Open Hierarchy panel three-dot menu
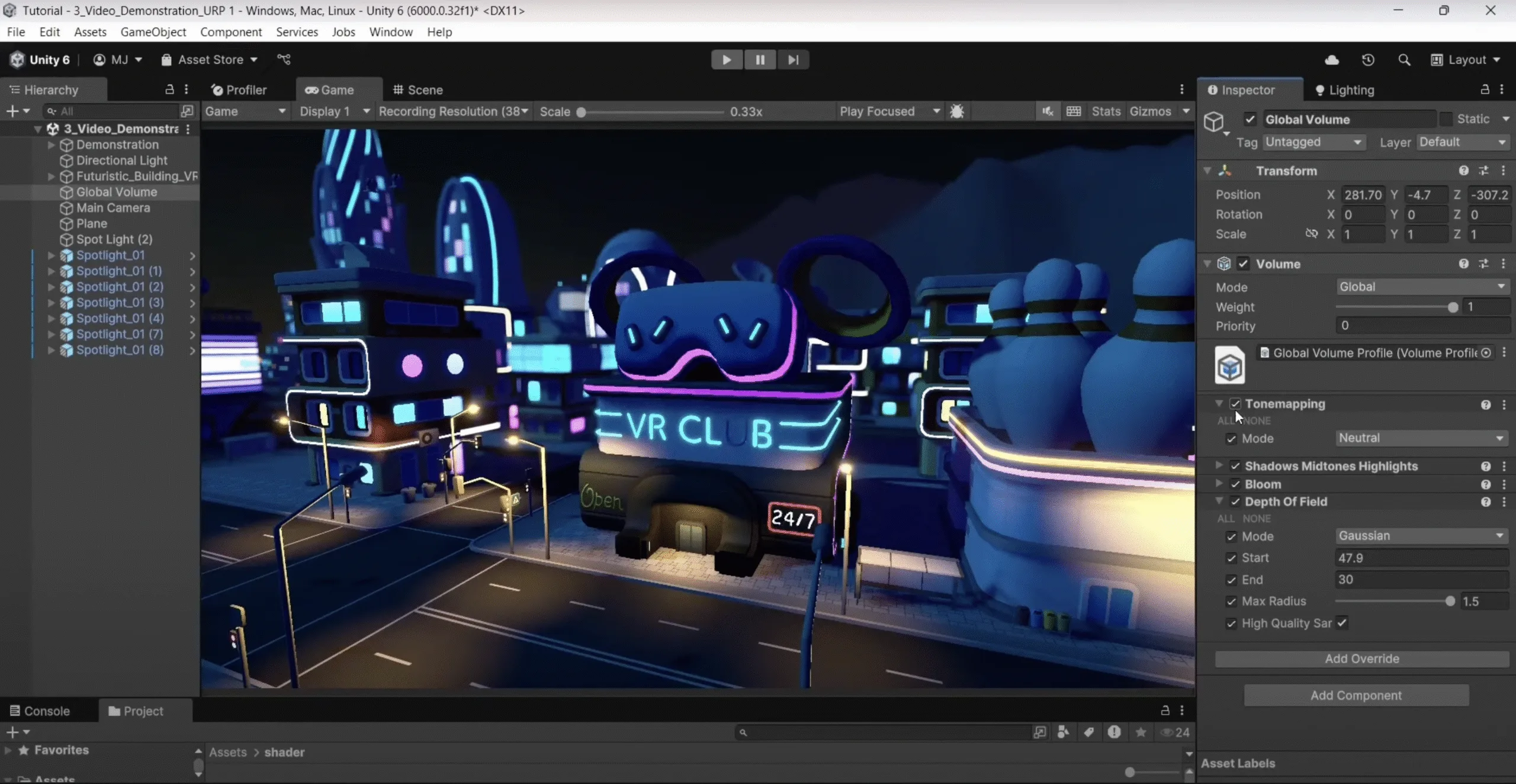Image resolution: width=1516 pixels, height=784 pixels. 187,89
